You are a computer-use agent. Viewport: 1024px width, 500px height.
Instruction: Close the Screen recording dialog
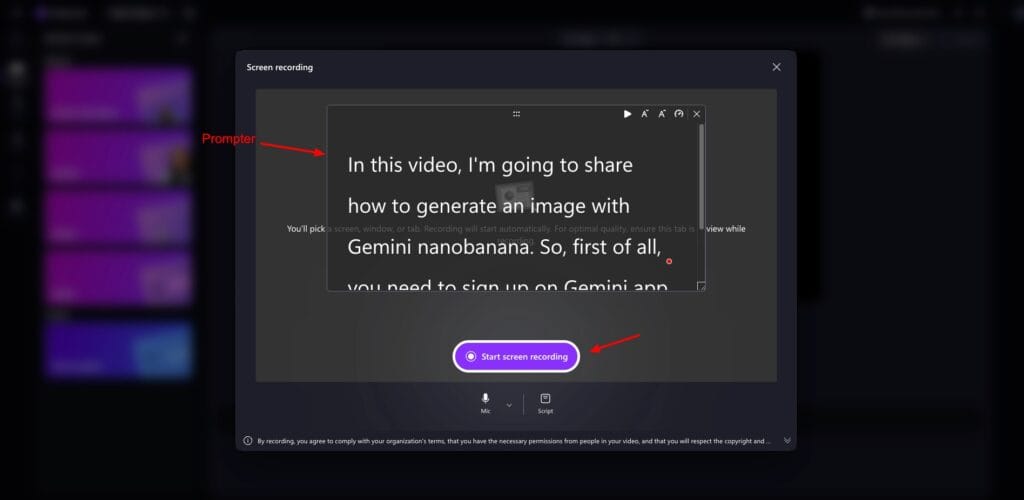click(776, 67)
